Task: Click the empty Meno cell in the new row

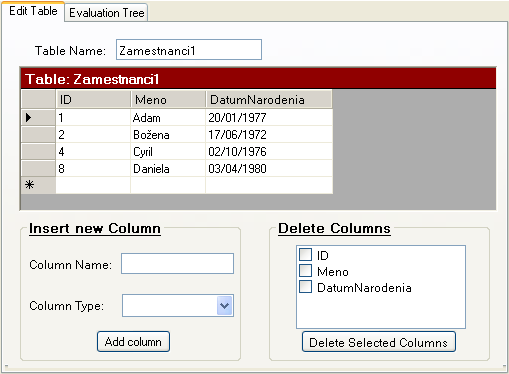Action: click(168, 185)
